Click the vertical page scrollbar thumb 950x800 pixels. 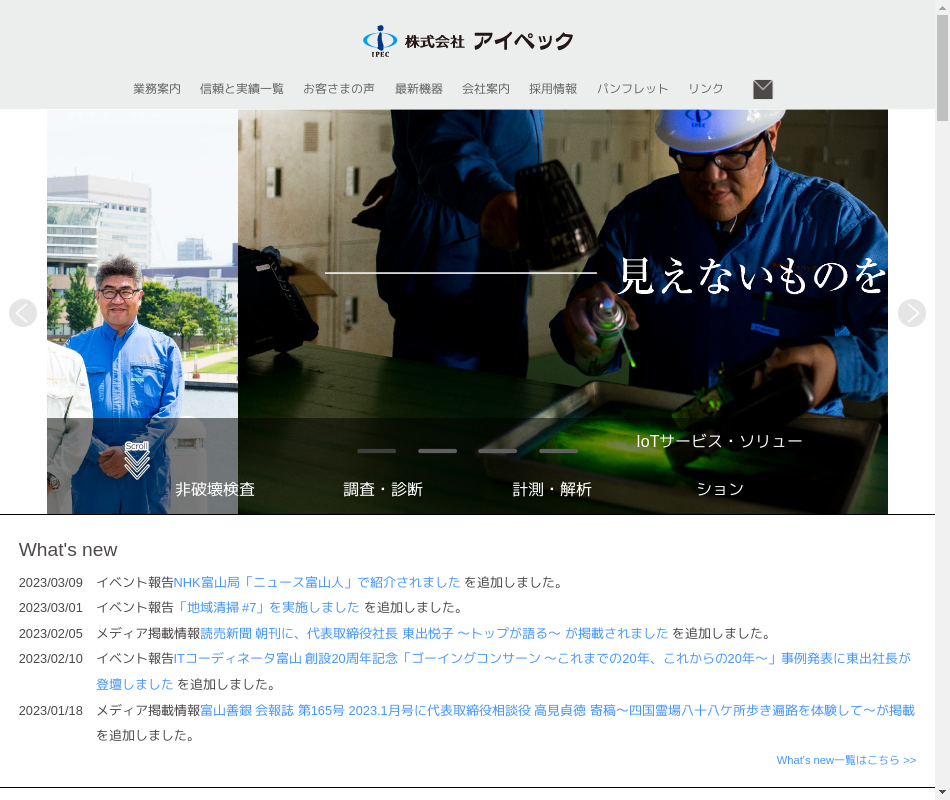942,60
